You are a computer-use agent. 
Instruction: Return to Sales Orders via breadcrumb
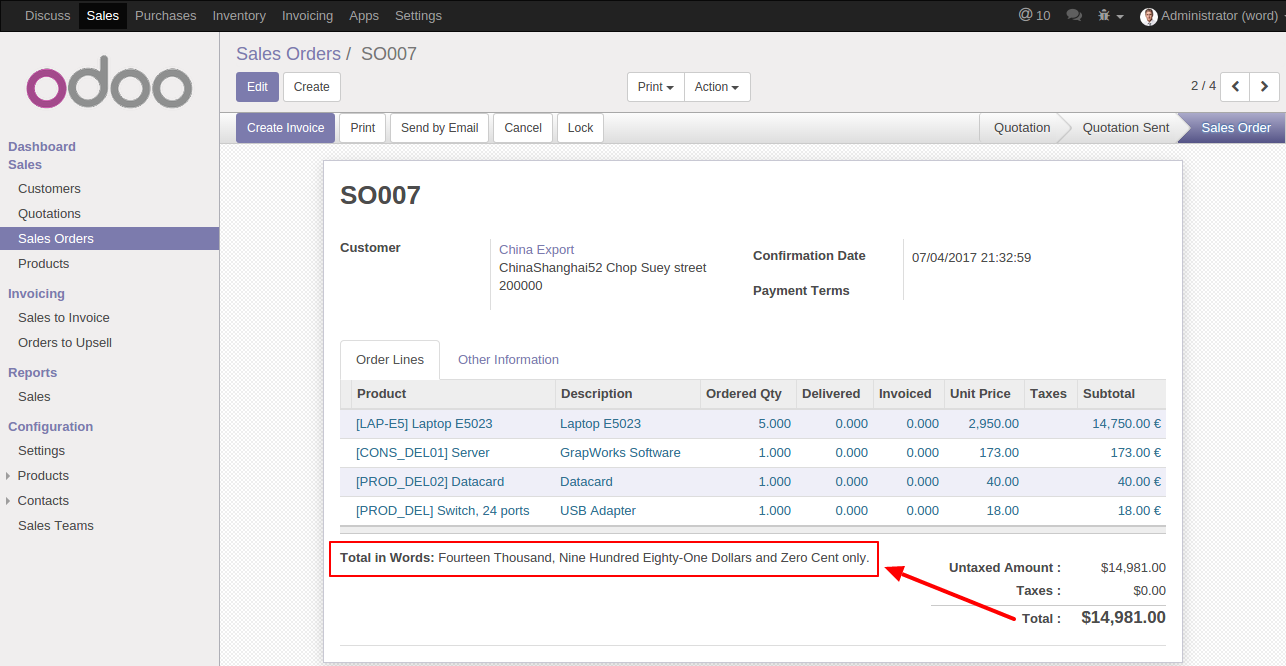pos(288,54)
